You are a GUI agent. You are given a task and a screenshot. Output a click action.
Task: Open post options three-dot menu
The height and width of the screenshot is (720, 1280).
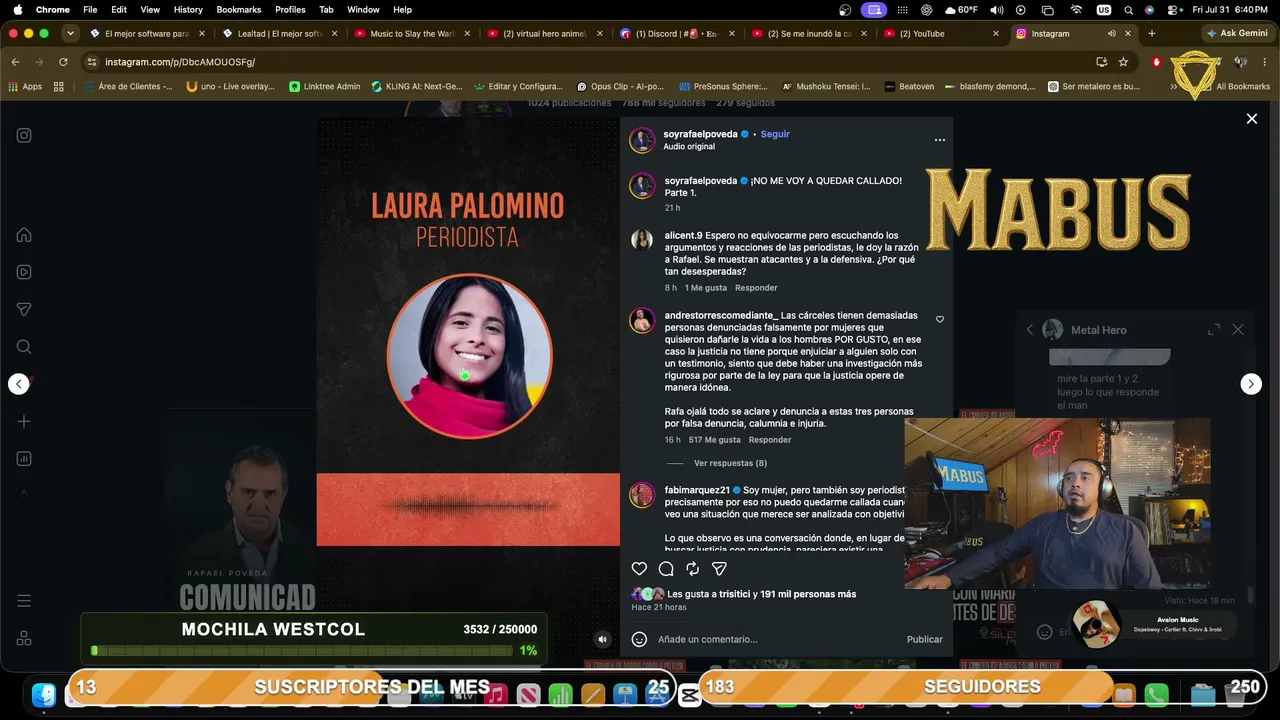tap(939, 140)
